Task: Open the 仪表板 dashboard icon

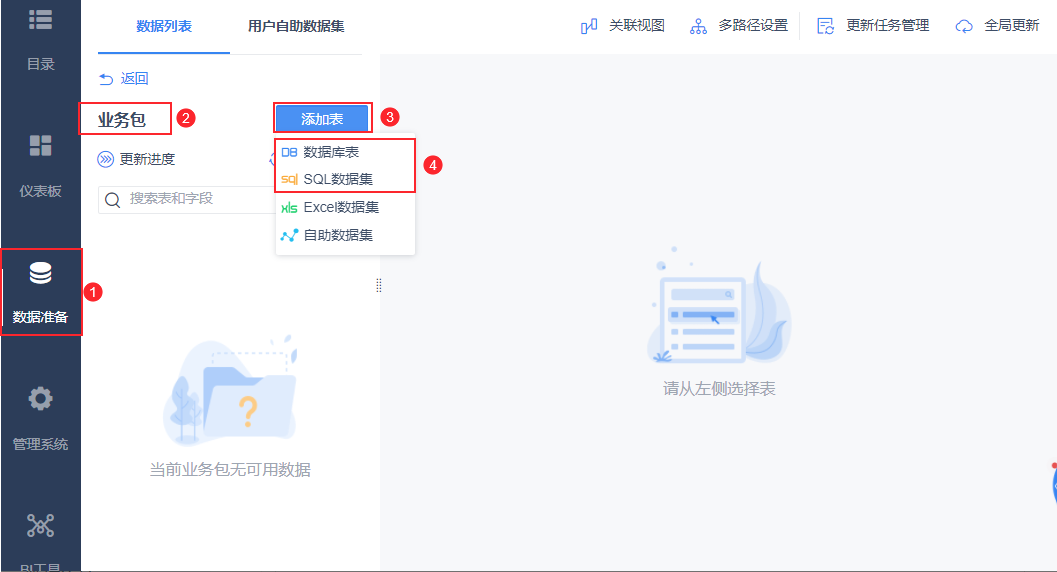Action: 40,146
